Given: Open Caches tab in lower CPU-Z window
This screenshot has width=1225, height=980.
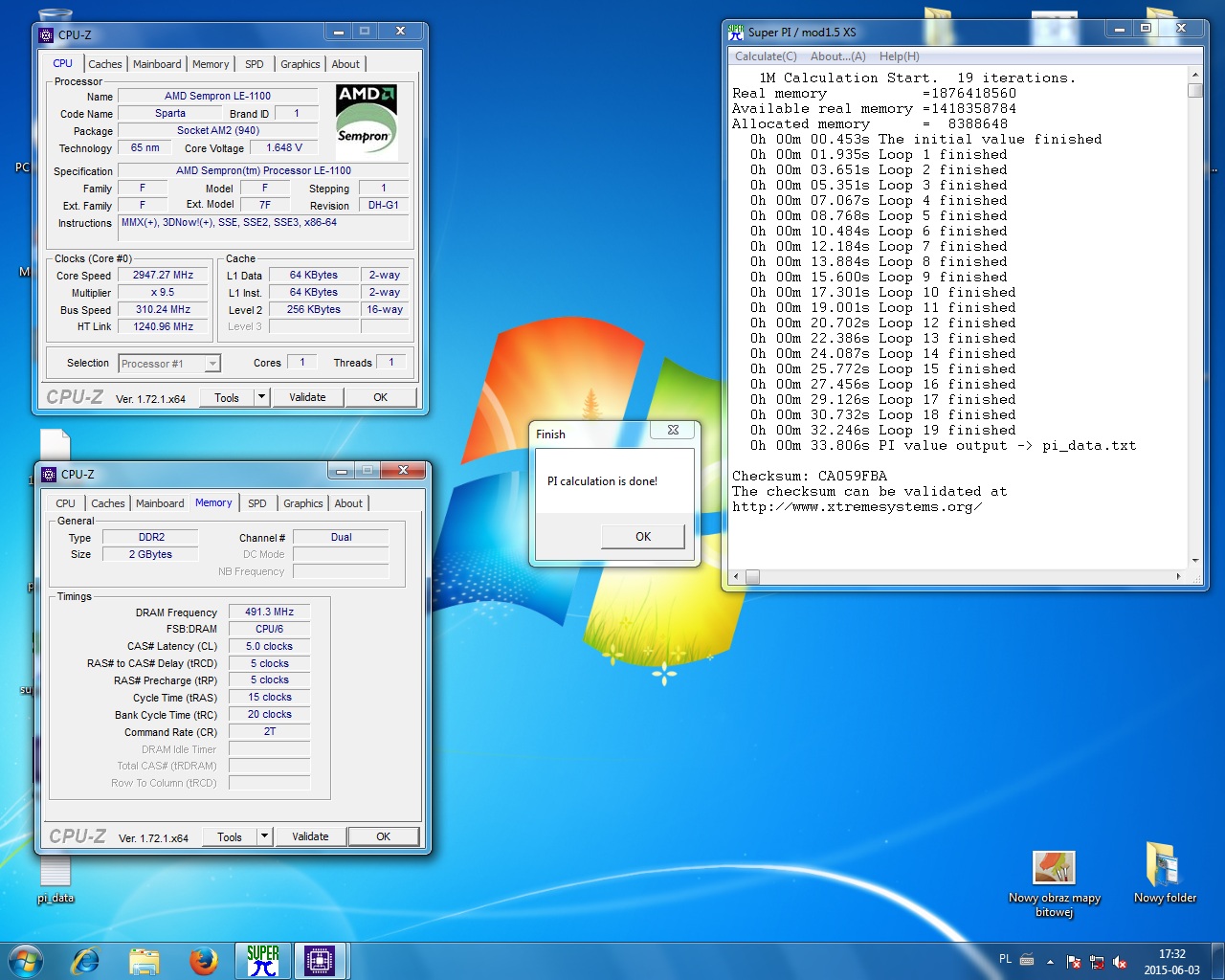Looking at the screenshot, I should (x=108, y=503).
